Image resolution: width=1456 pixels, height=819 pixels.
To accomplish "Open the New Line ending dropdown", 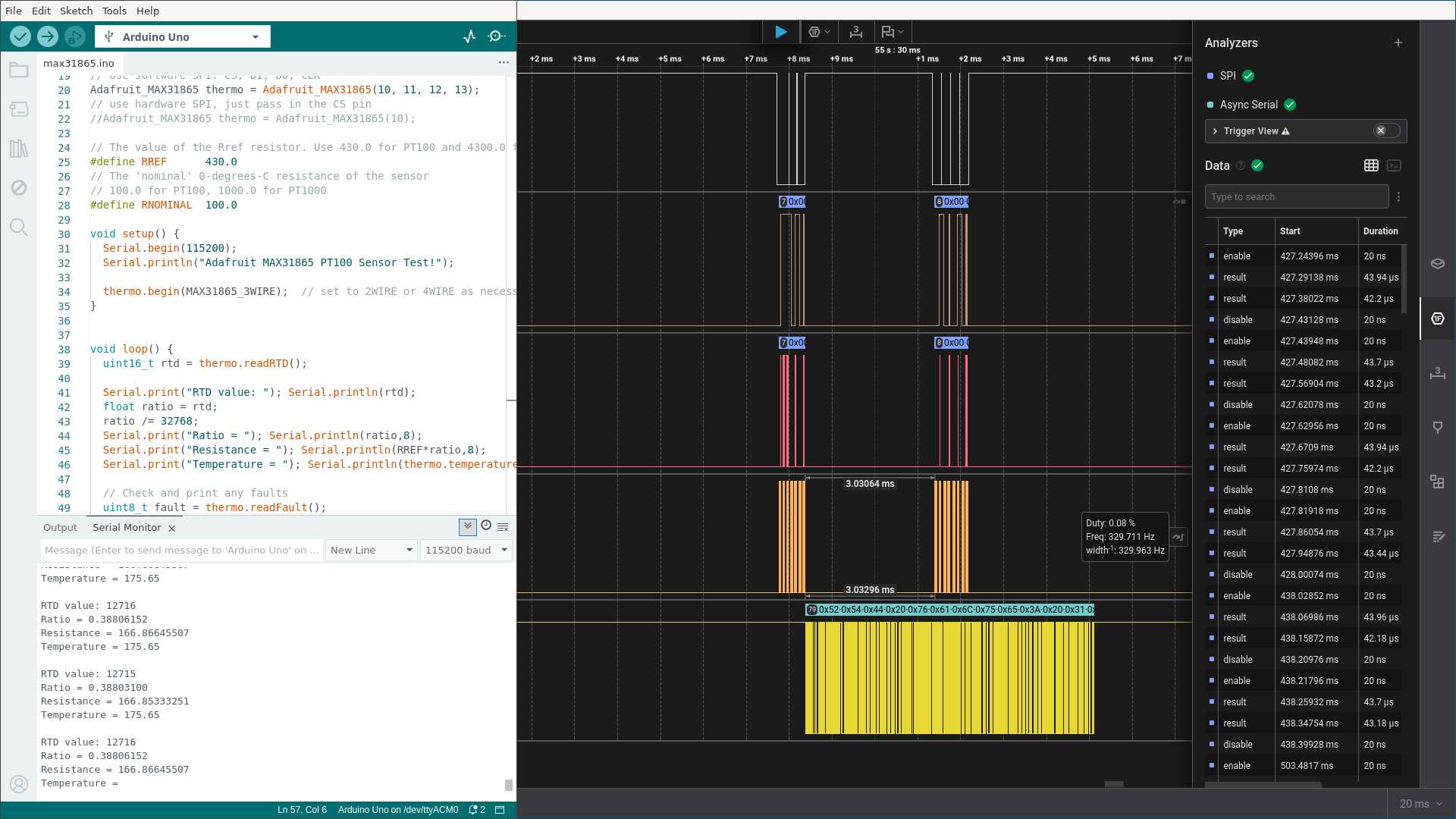I will click(x=371, y=550).
